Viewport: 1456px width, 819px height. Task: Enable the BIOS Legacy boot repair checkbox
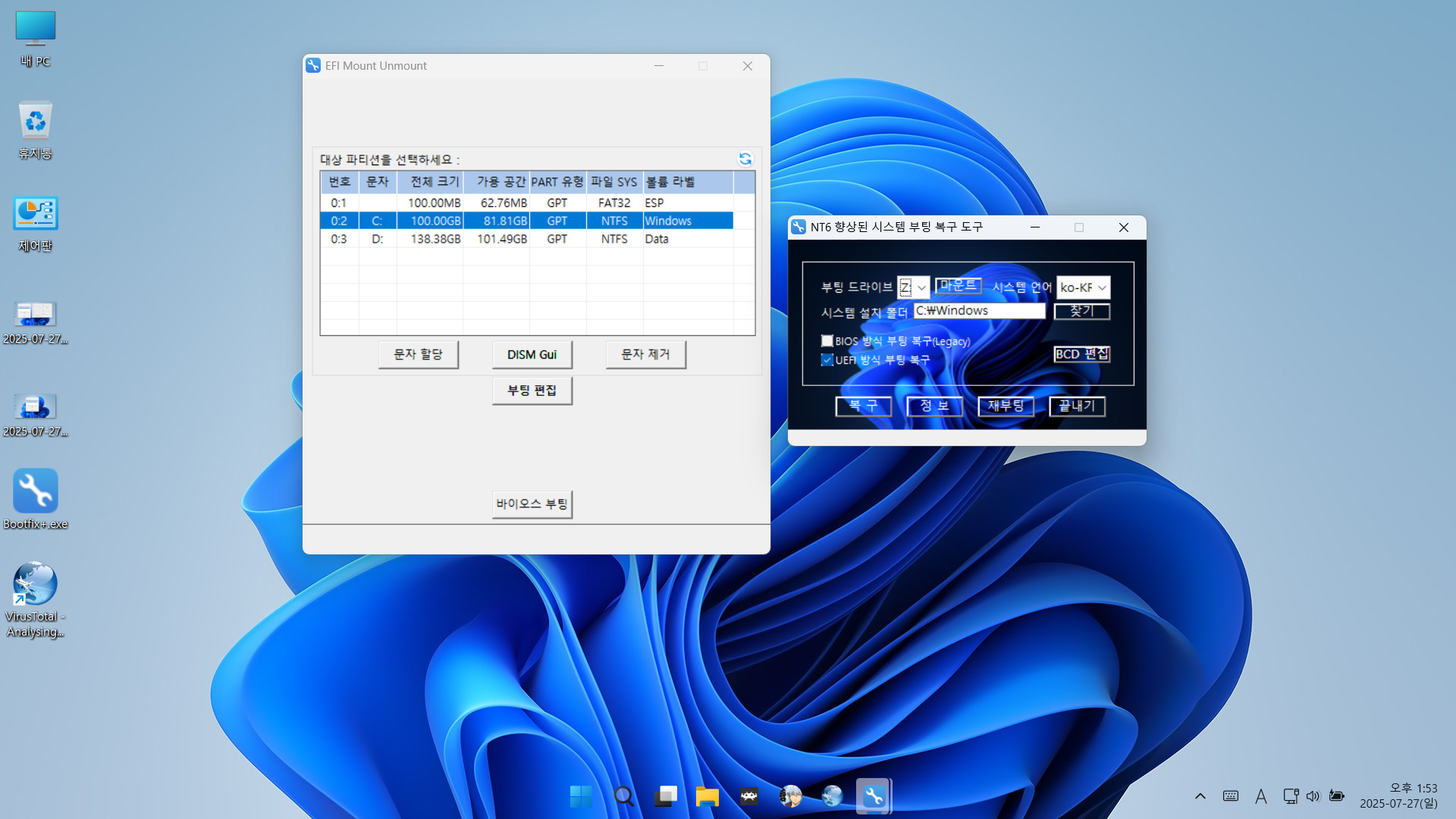827,341
